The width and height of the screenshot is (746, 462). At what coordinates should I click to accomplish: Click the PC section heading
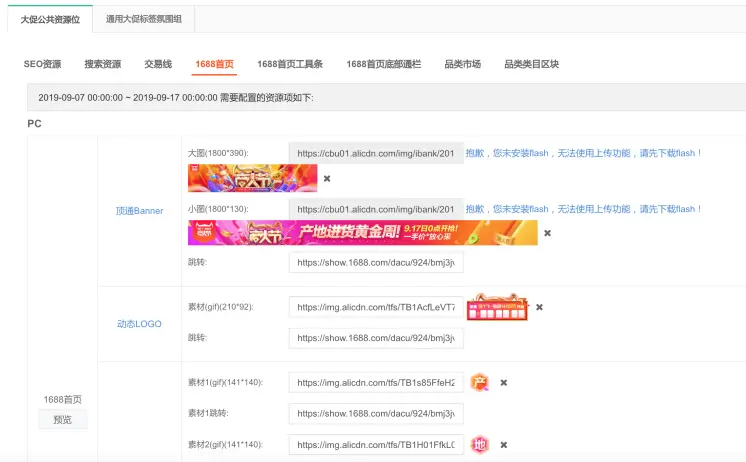[x=34, y=124]
